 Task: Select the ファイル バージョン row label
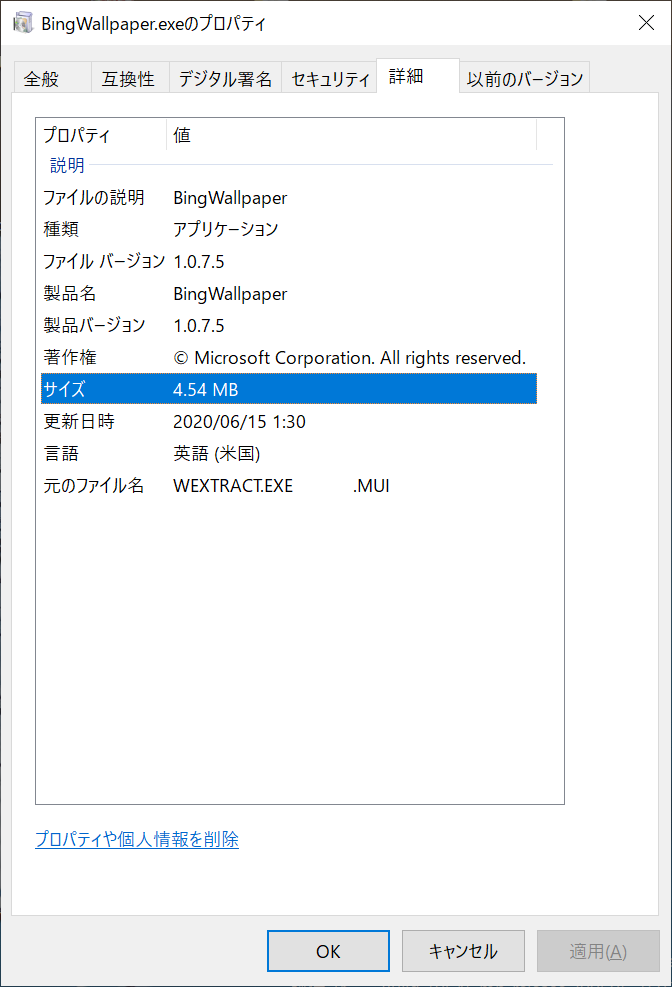pyautogui.click(x=104, y=261)
